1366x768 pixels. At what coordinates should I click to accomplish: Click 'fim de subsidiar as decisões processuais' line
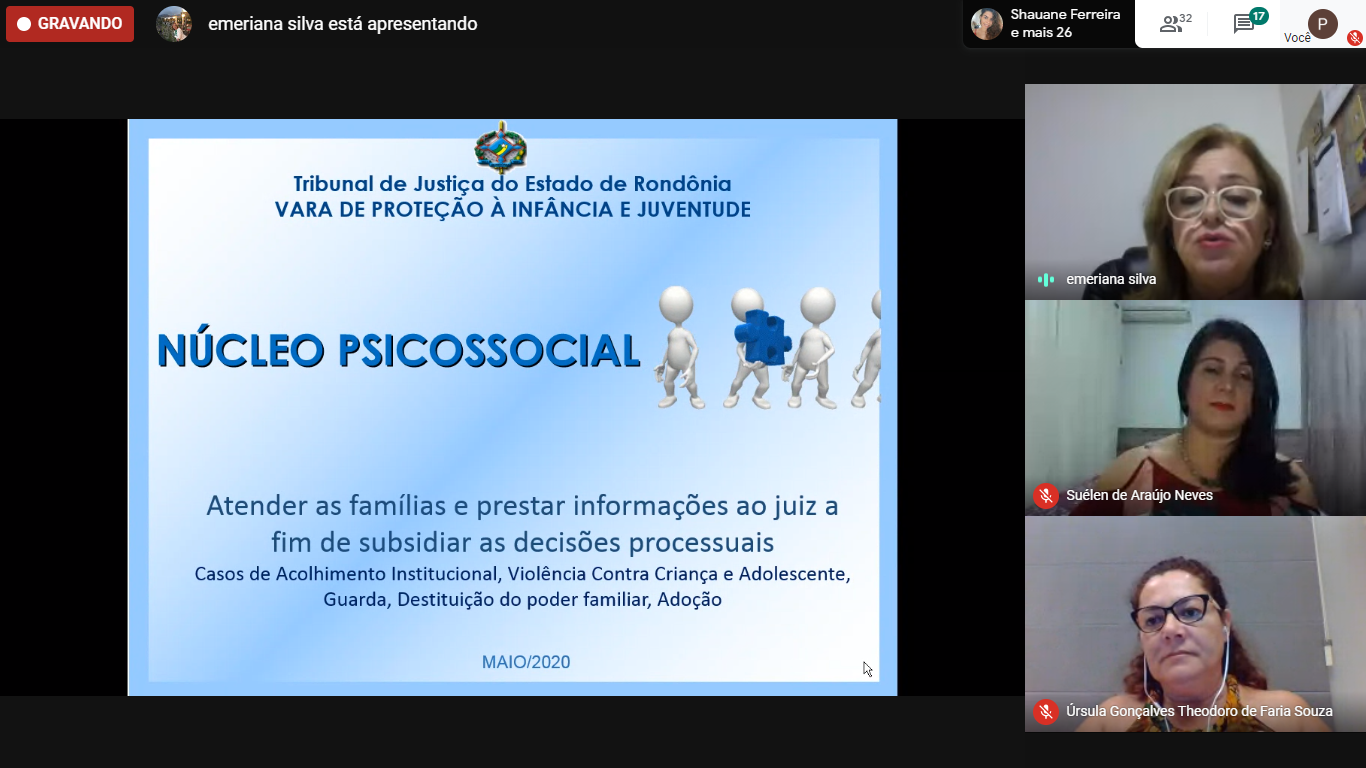tap(522, 543)
